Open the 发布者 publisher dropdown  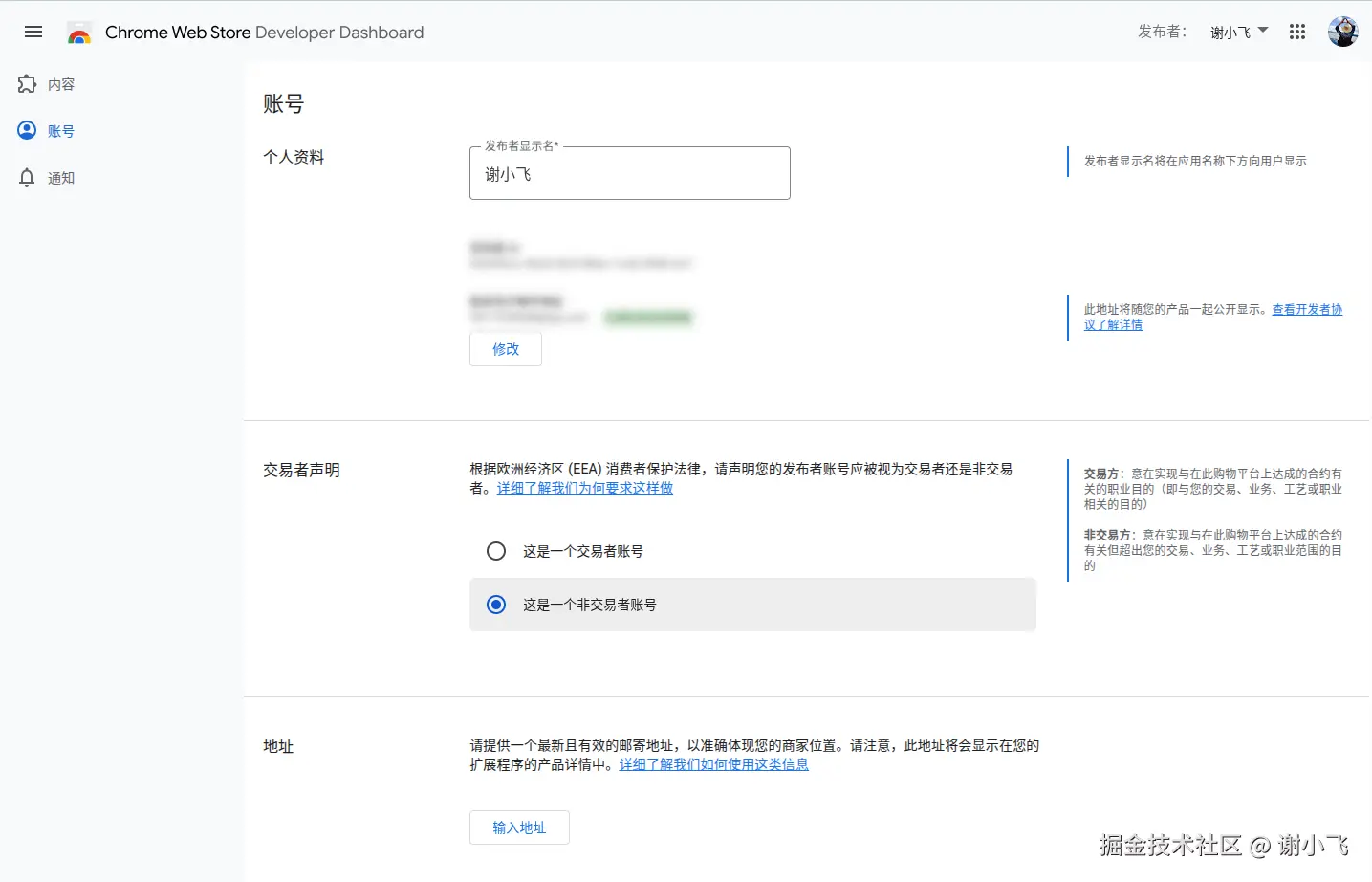pos(1238,32)
